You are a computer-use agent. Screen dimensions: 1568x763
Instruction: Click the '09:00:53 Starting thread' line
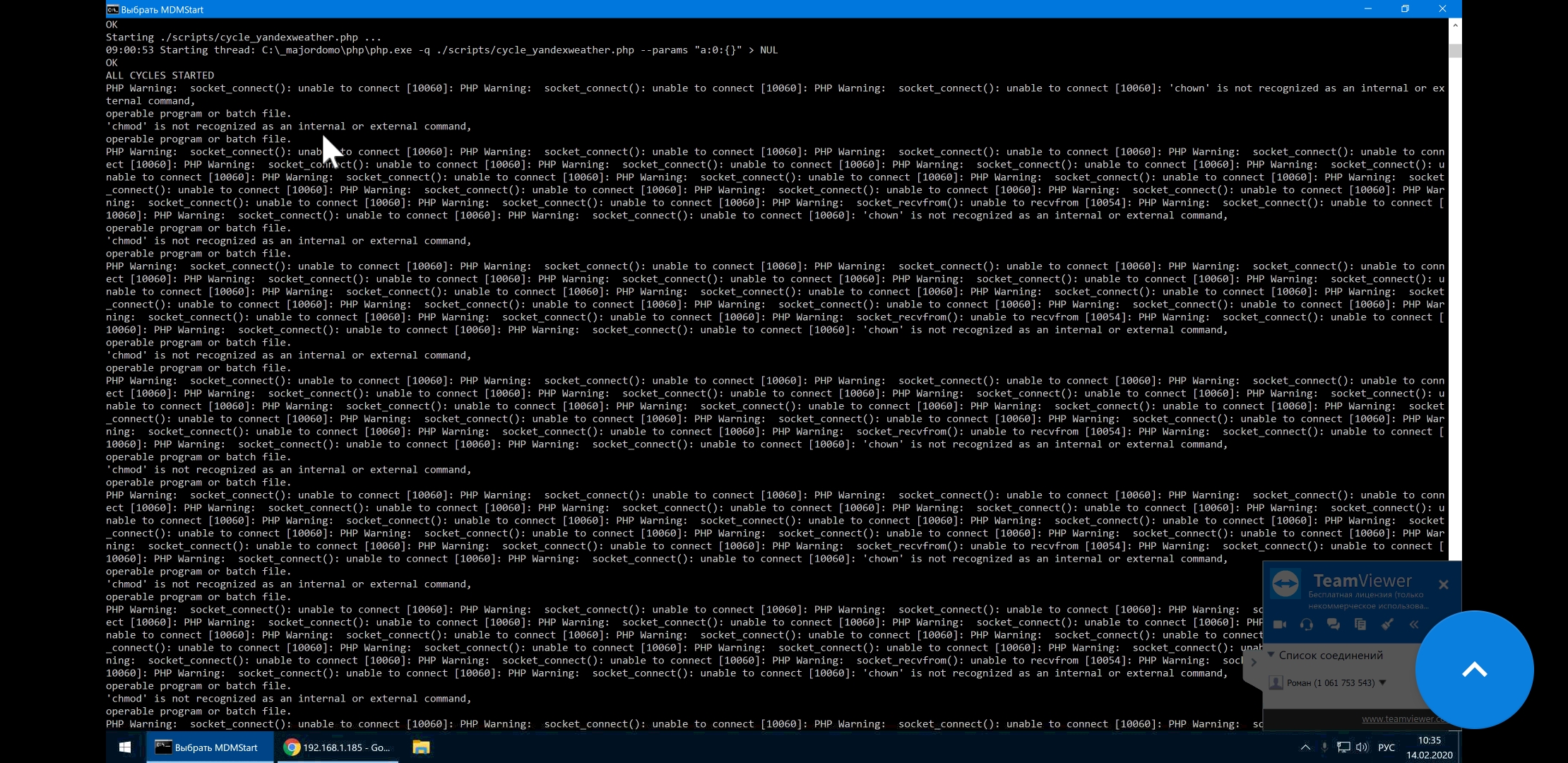[441, 50]
